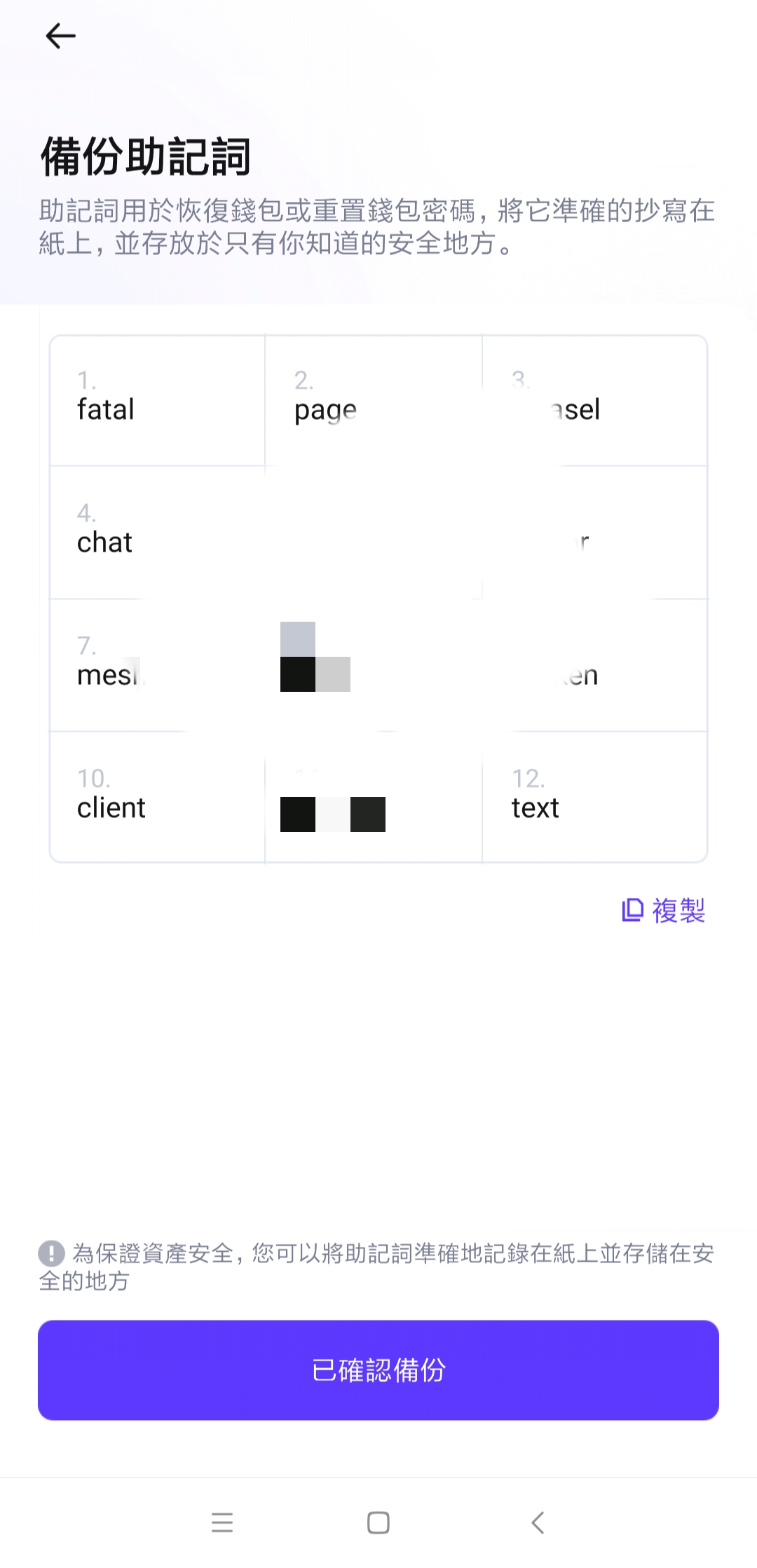Select mnemonic word cell number 10
Viewport: 757px width, 1568px height.
[157, 798]
